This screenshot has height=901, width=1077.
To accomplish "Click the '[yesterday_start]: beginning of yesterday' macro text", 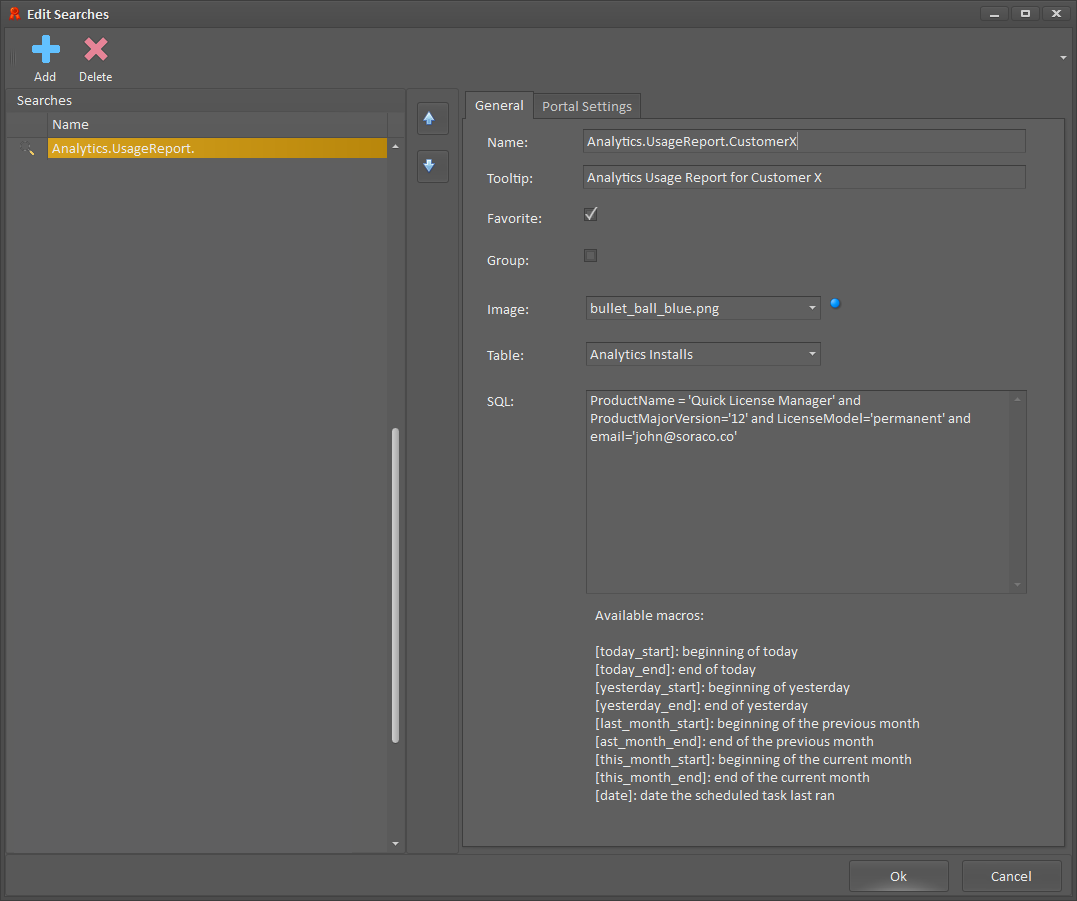I will point(722,687).
